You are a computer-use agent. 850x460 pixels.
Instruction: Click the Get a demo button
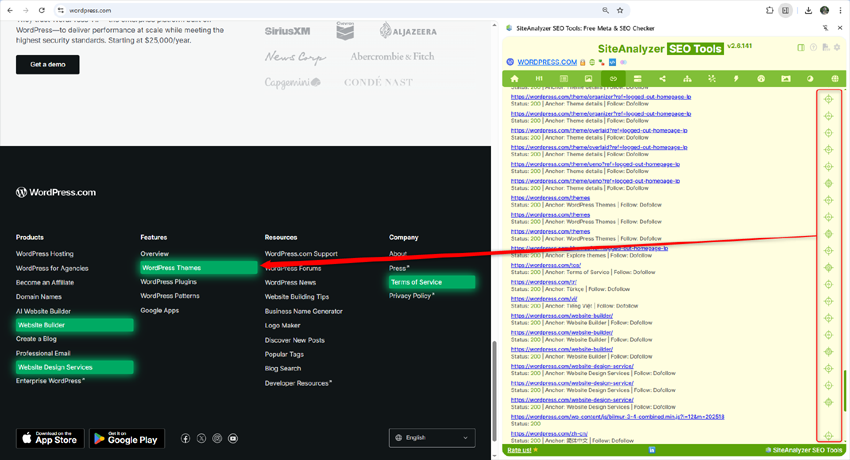coord(48,64)
